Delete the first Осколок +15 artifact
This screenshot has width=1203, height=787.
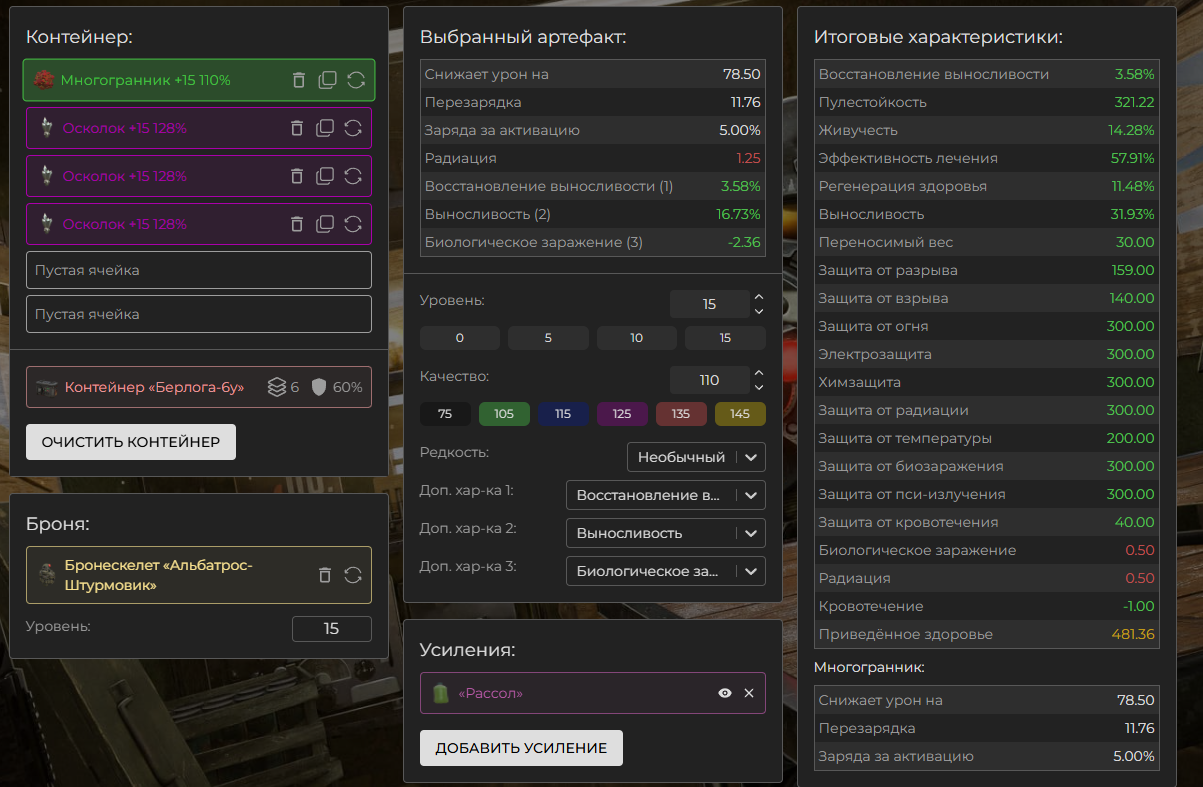point(297,128)
